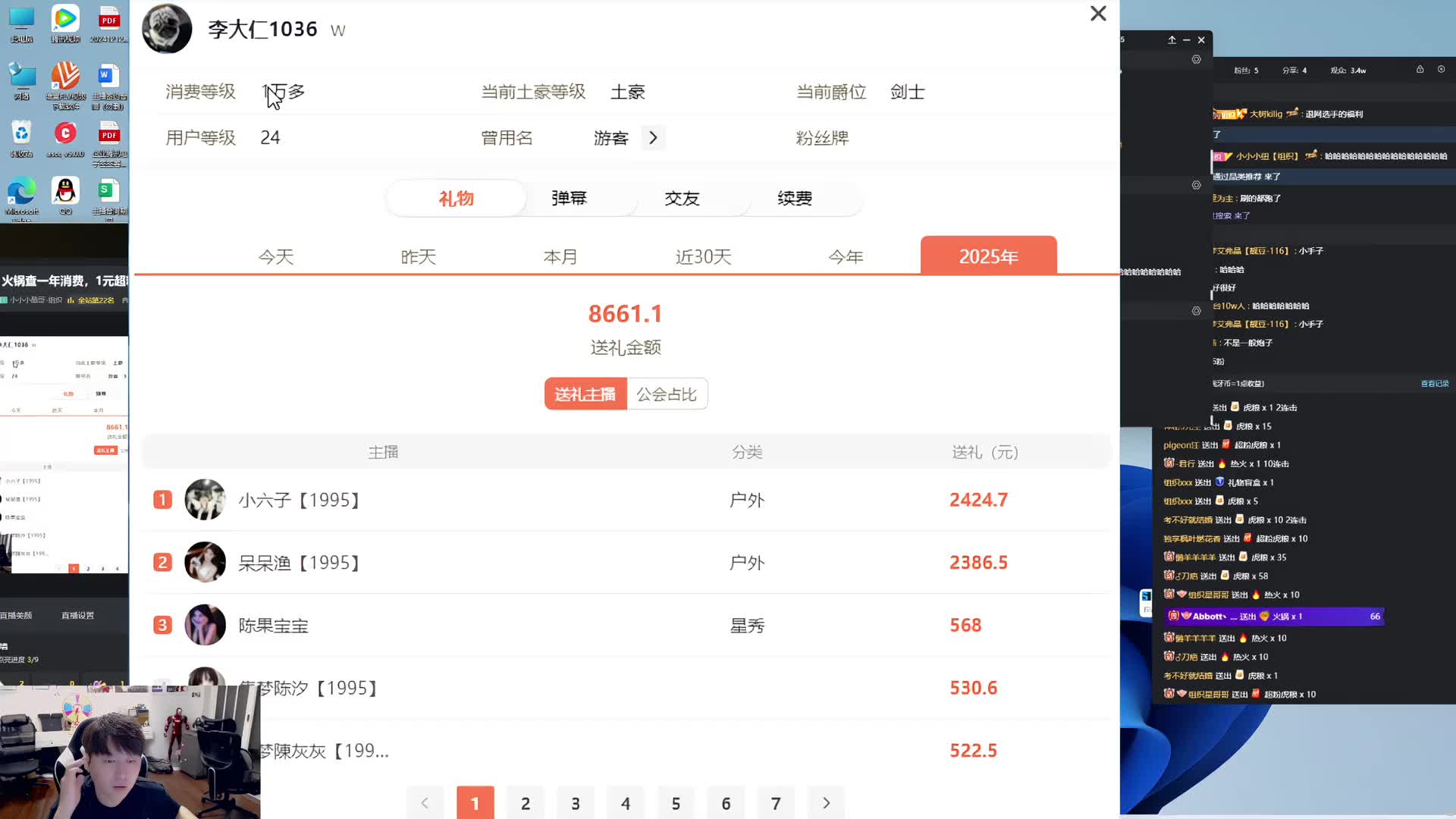Click the next-page arrow below the host list
This screenshot has width=1456, height=819.
pos(826,802)
